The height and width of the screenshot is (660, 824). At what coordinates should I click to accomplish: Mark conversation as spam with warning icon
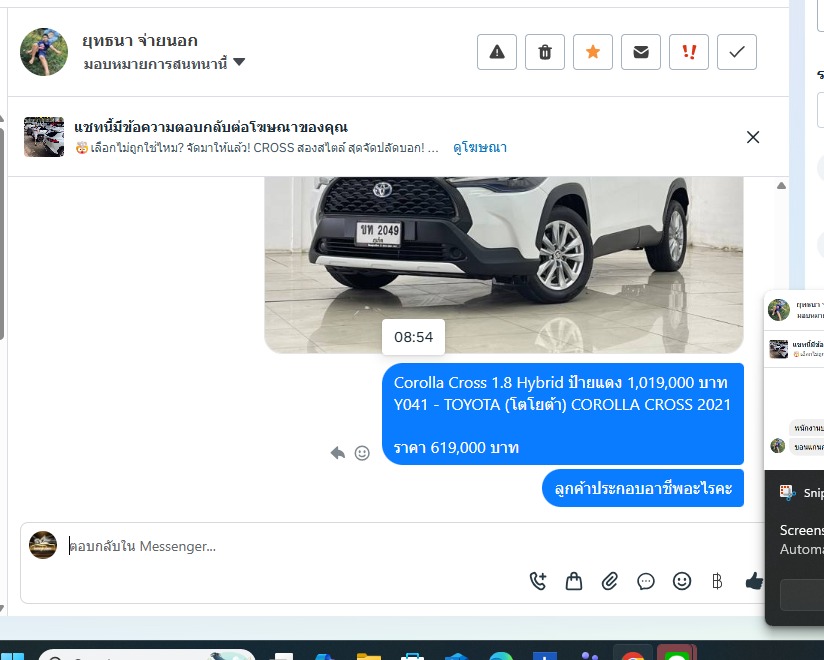(497, 52)
